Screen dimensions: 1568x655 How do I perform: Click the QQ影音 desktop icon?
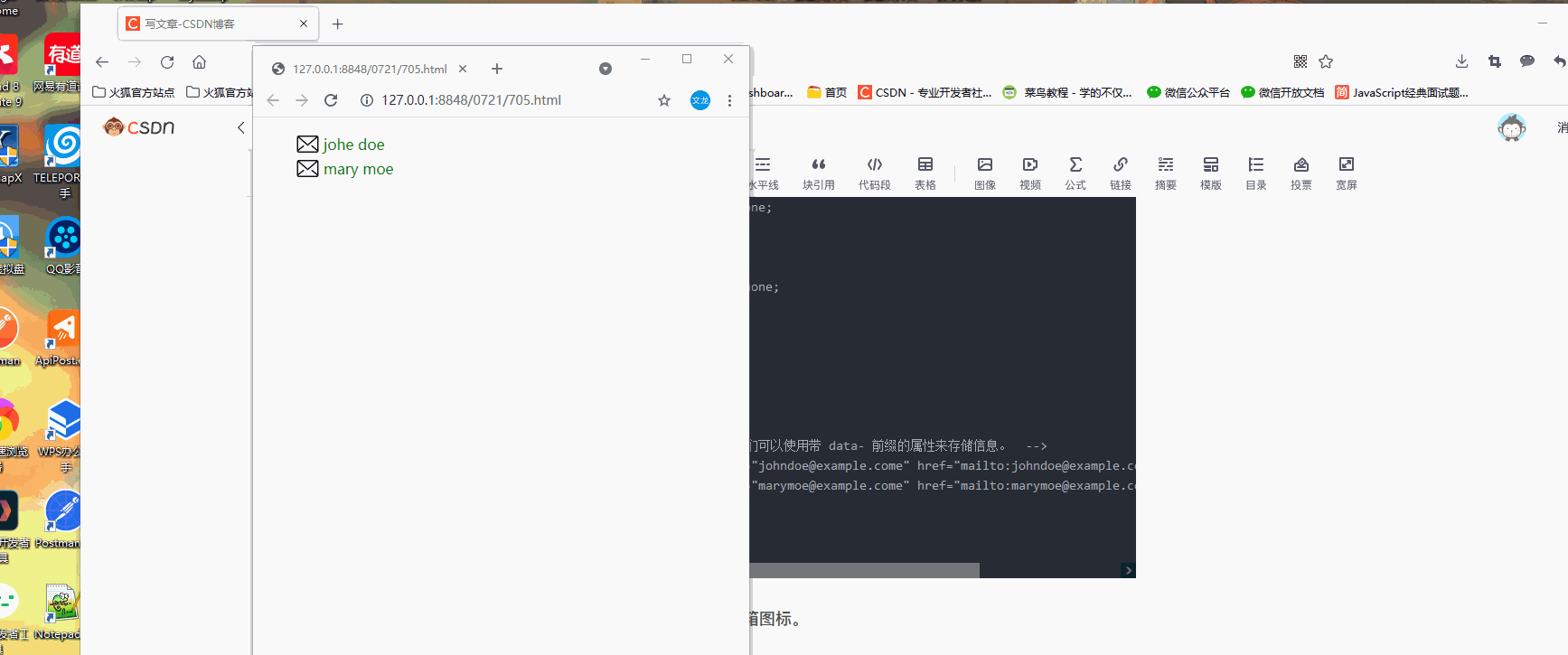point(63,246)
